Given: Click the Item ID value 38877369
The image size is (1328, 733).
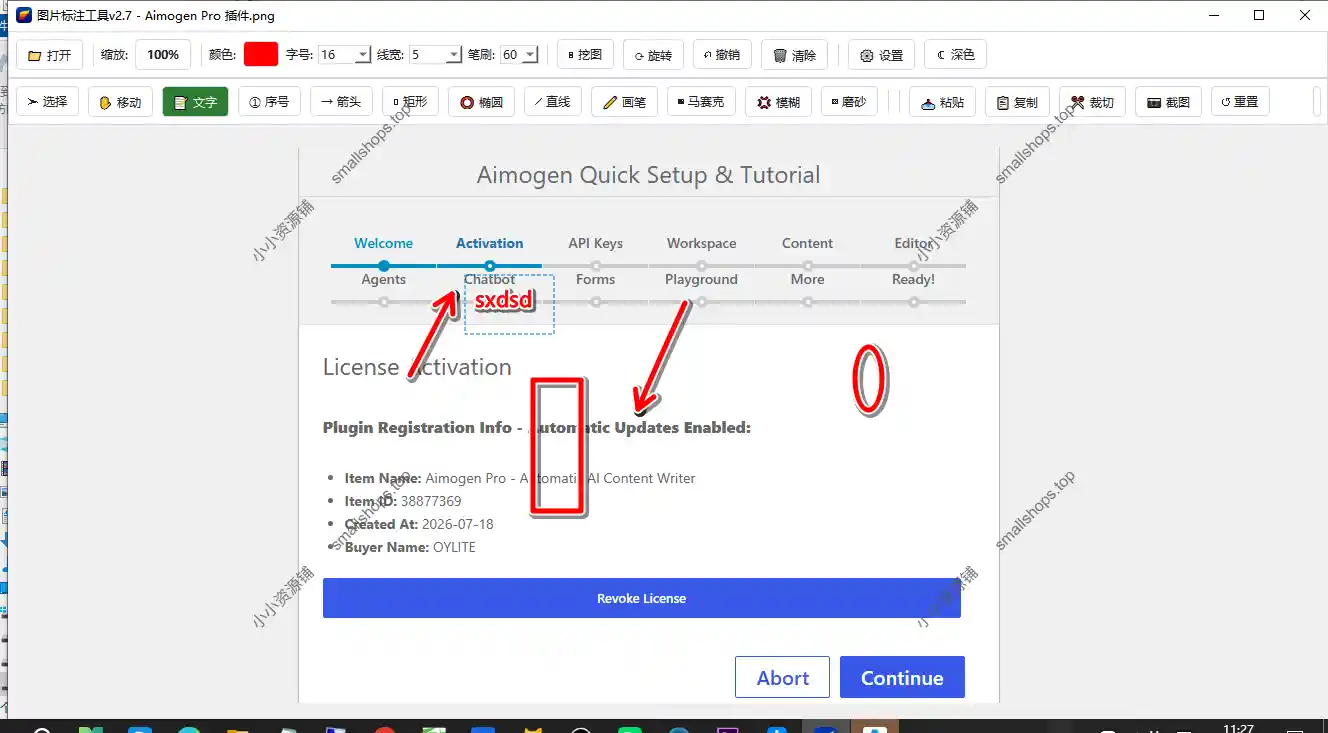Looking at the screenshot, I should point(431,501).
